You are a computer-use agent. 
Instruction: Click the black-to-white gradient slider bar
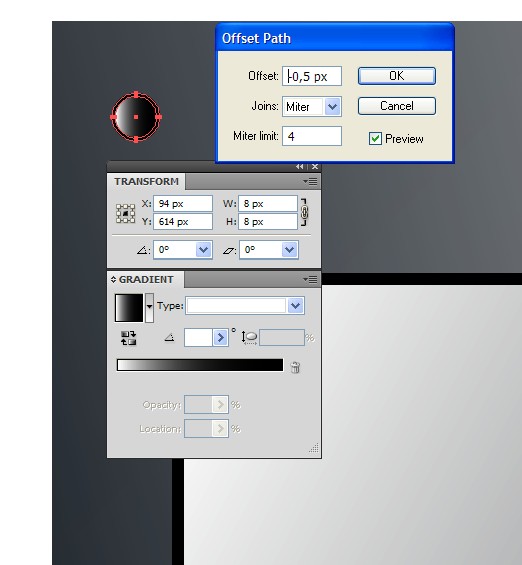click(x=200, y=365)
